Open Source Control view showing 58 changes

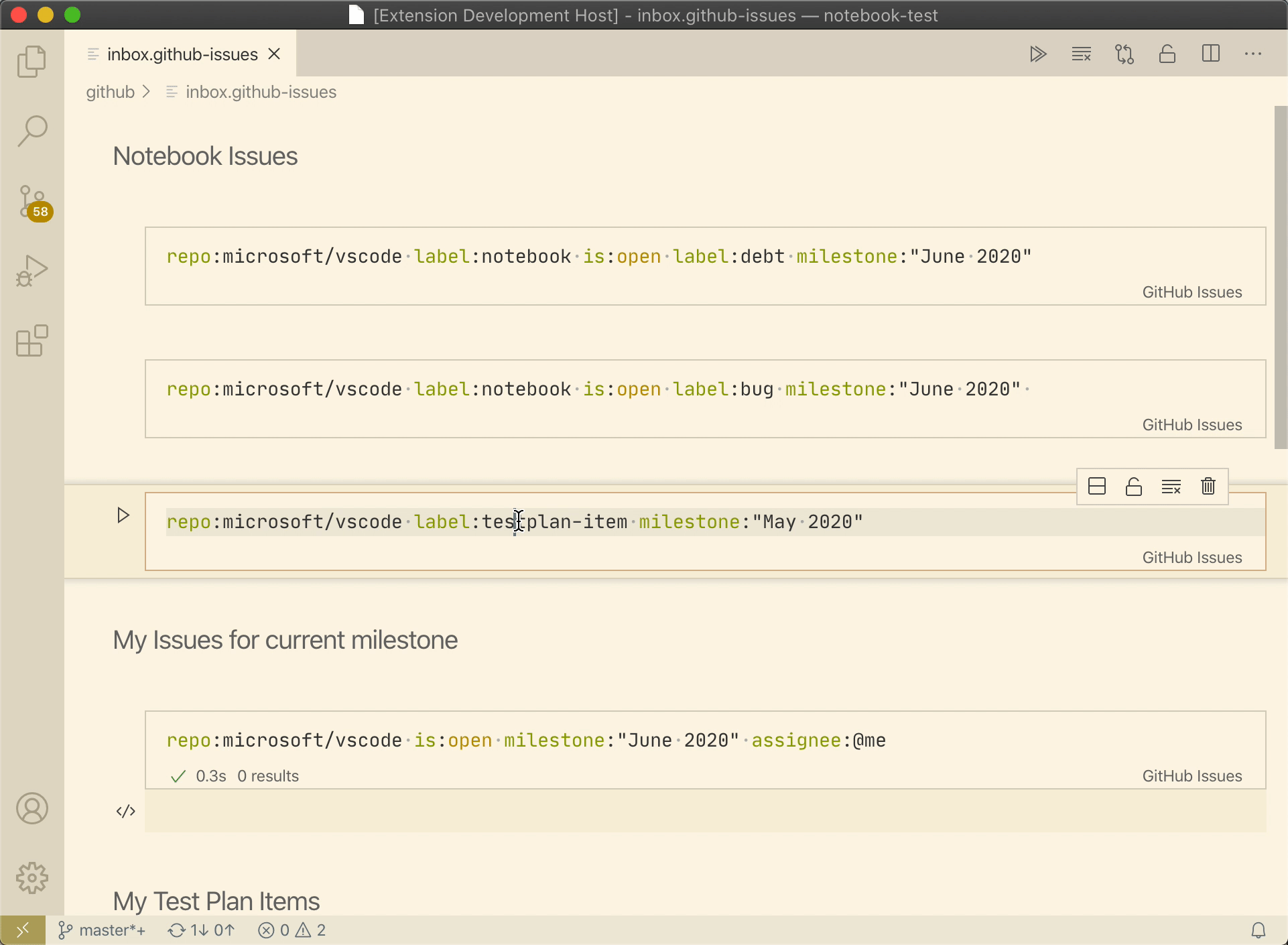pyautogui.click(x=31, y=201)
